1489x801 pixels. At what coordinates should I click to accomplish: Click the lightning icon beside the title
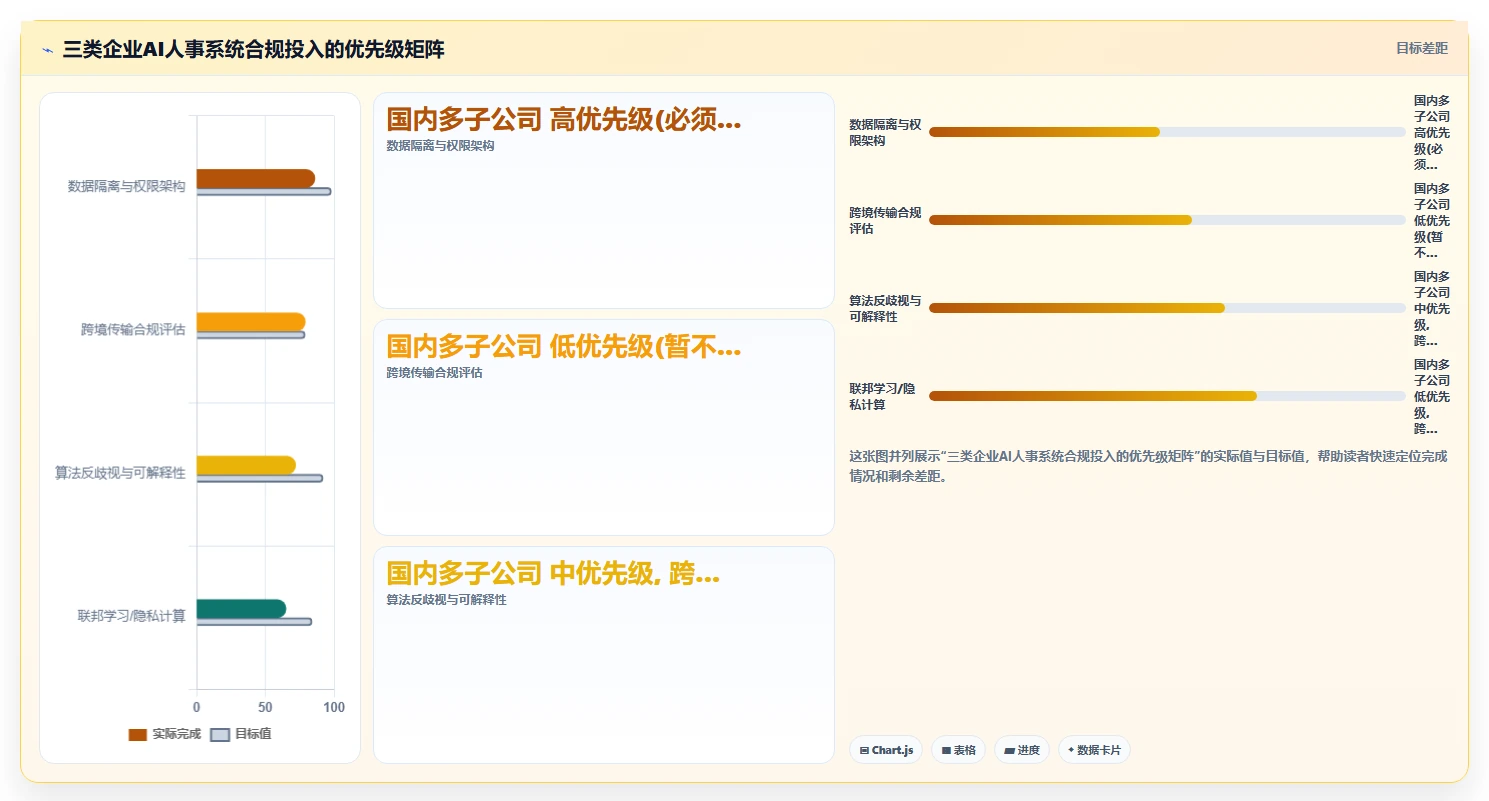47,50
